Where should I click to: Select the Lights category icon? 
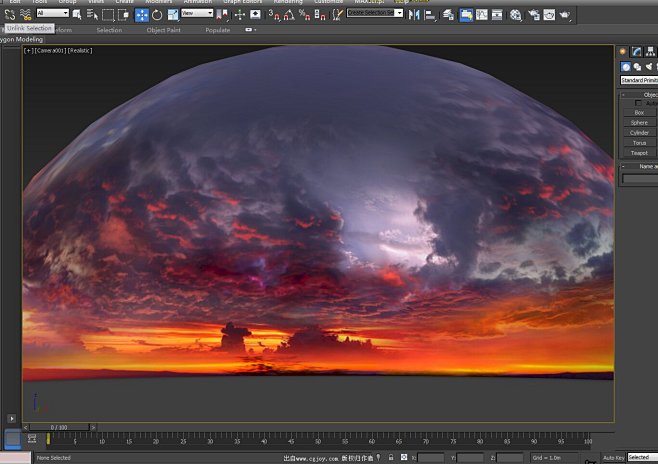click(649, 67)
